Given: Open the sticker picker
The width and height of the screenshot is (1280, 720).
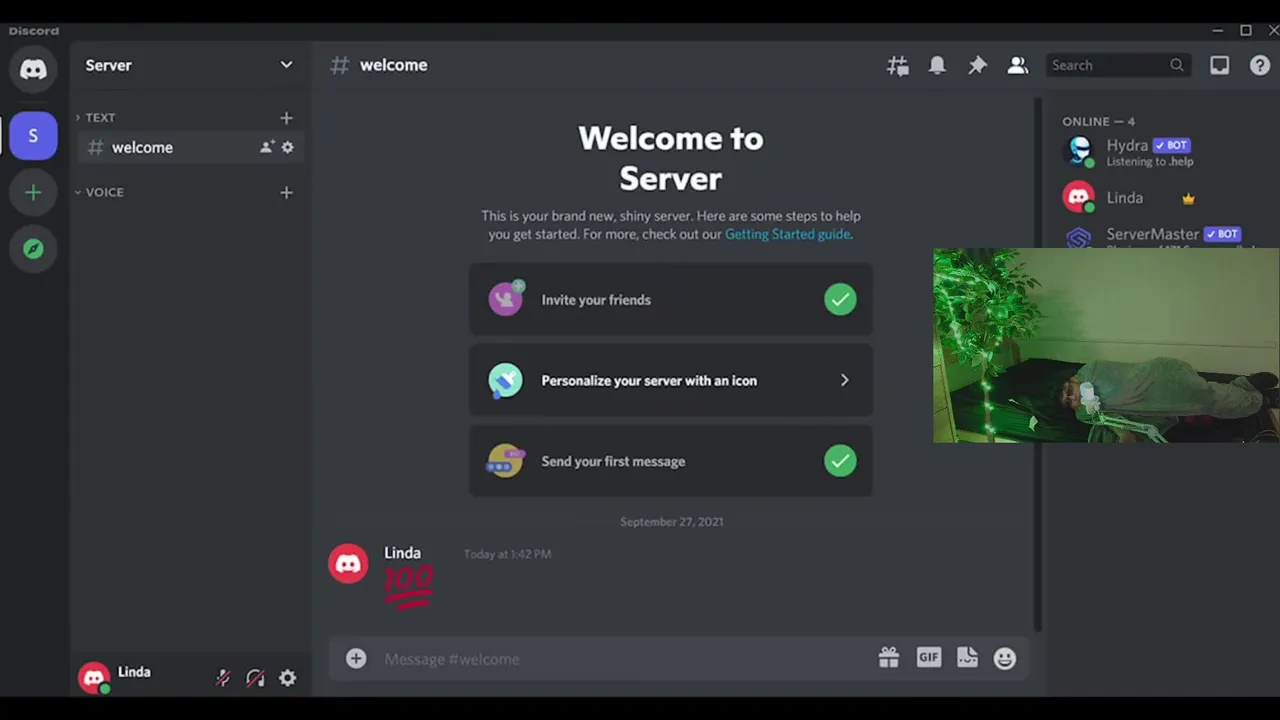Looking at the screenshot, I should [966, 658].
